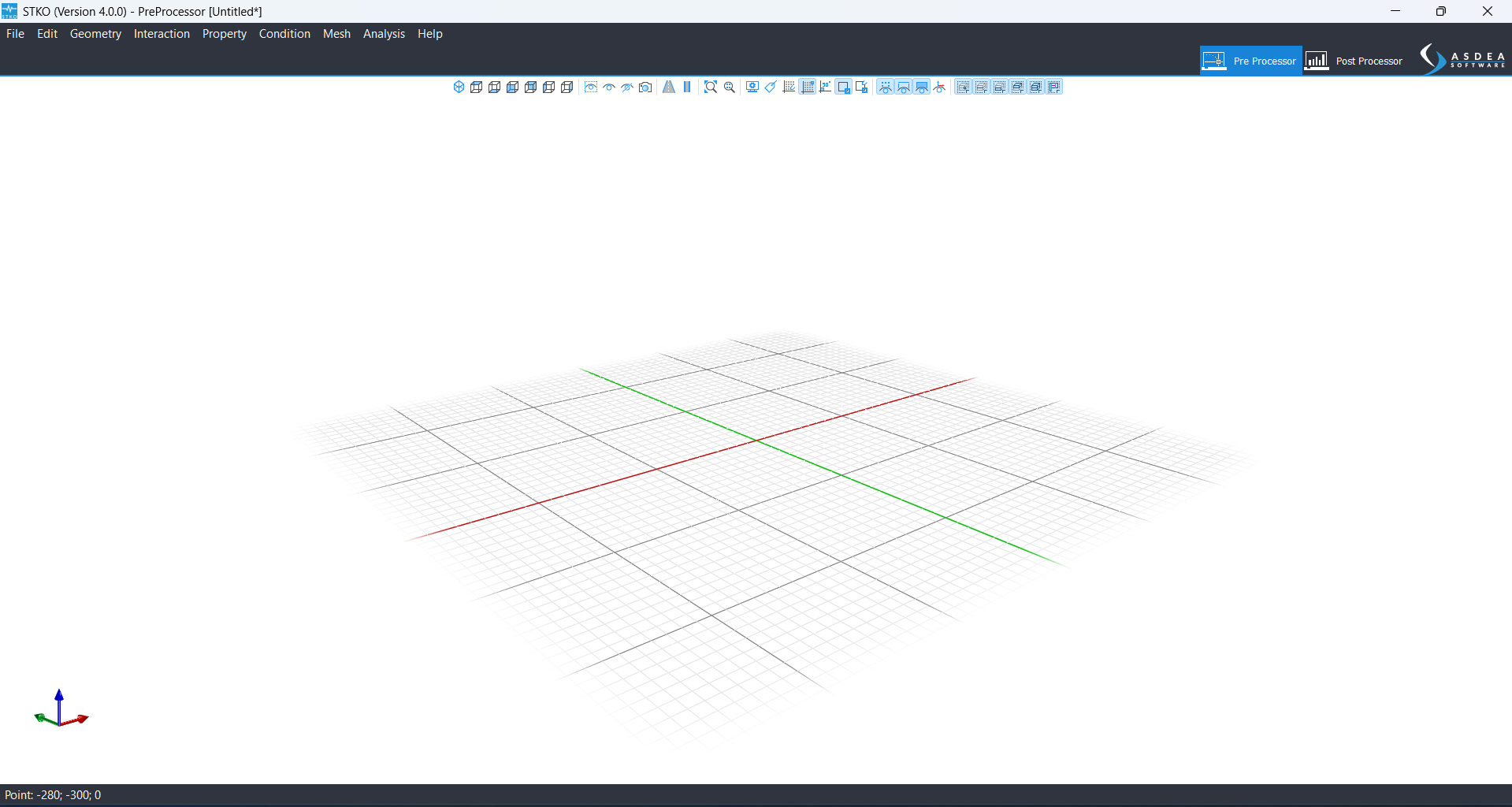
Task: Open the Geometry menu
Action: (95, 34)
